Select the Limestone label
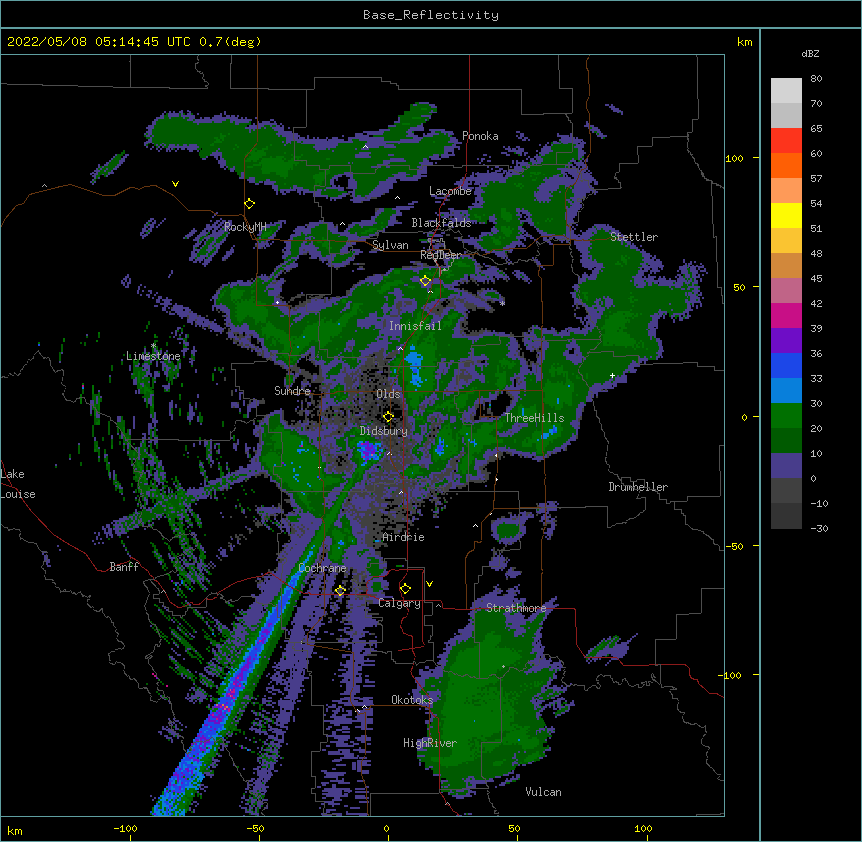 [153, 356]
